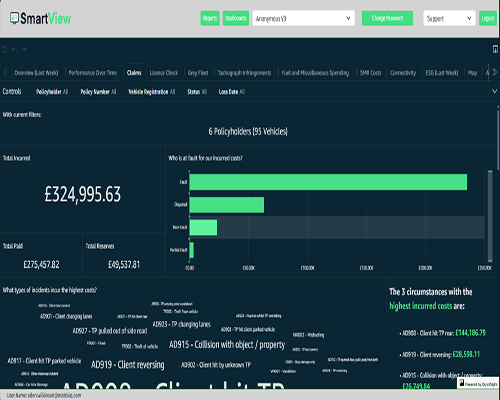Click the redo arrow icon
The height and width of the screenshot is (400, 500).
pos(24,50)
